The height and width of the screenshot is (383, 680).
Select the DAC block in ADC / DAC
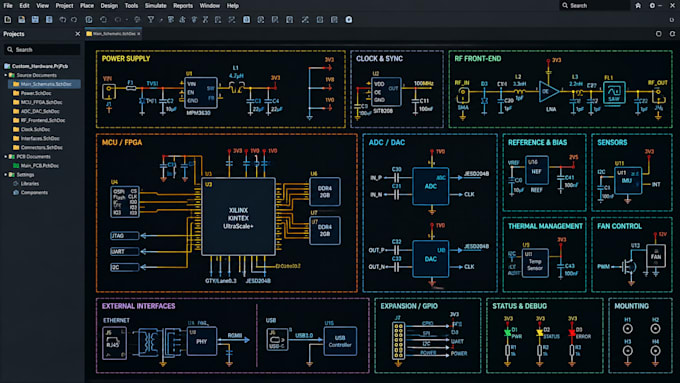431,259
